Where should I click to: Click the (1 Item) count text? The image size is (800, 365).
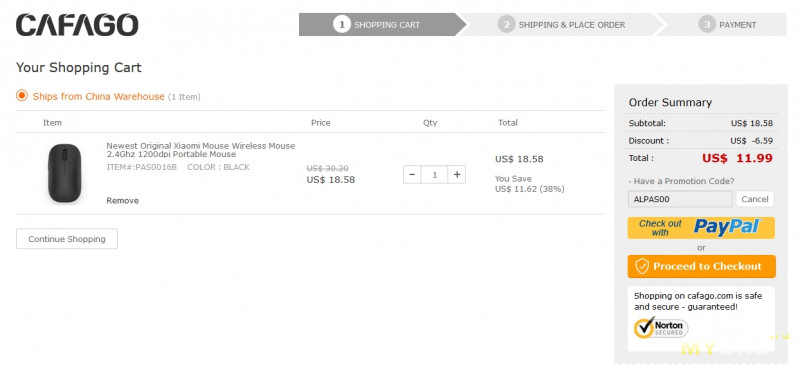tap(184, 96)
